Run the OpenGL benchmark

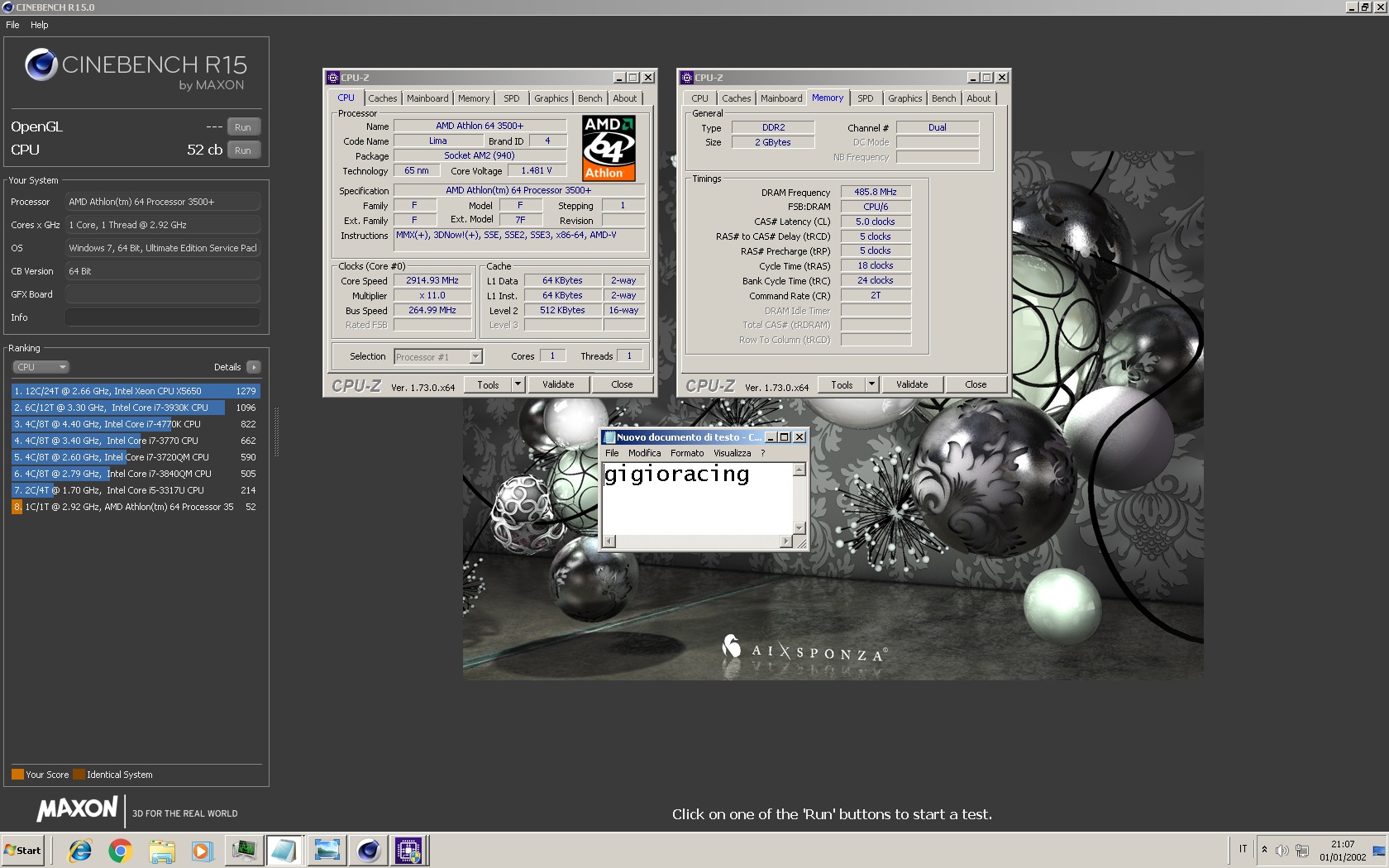tap(243, 127)
